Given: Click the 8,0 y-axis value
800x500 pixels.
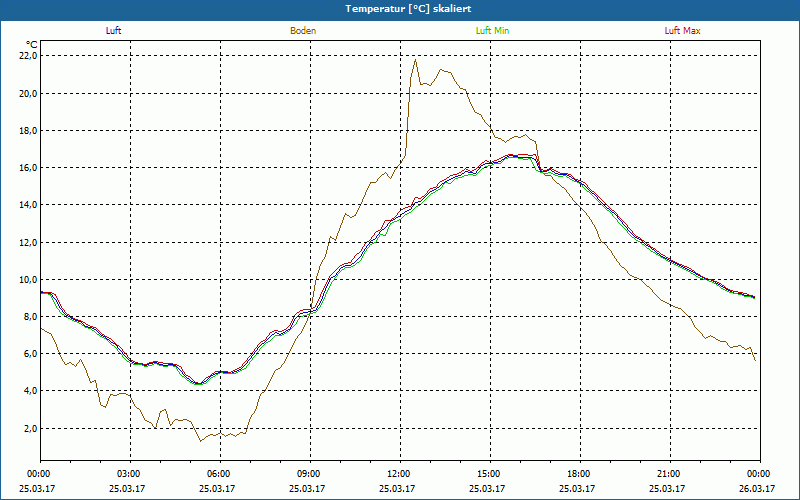Looking at the screenshot, I should coord(31,317).
